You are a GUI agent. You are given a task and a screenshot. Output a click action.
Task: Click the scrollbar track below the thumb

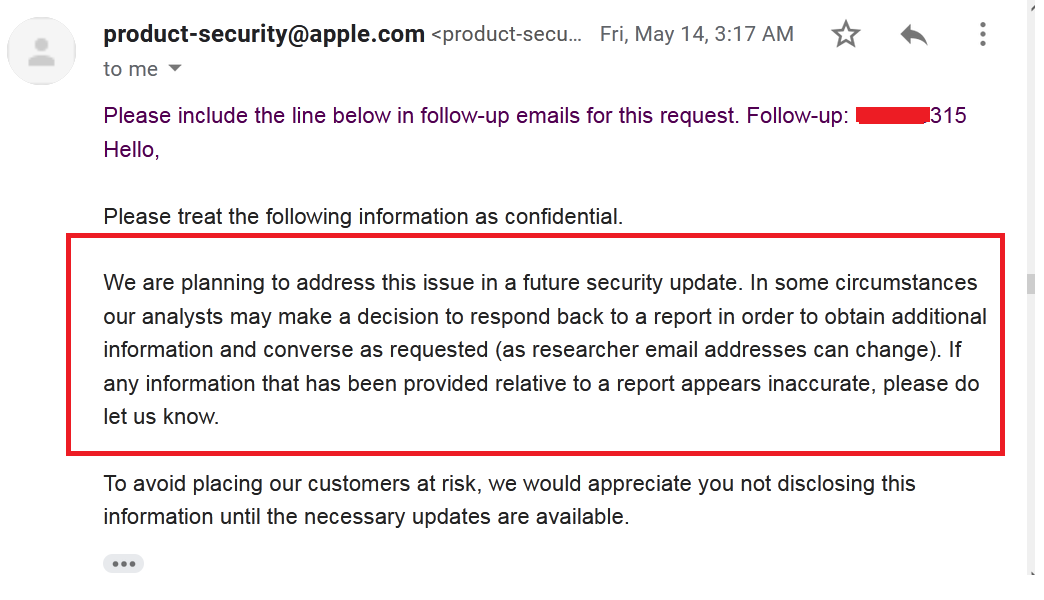[x=1031, y=450]
